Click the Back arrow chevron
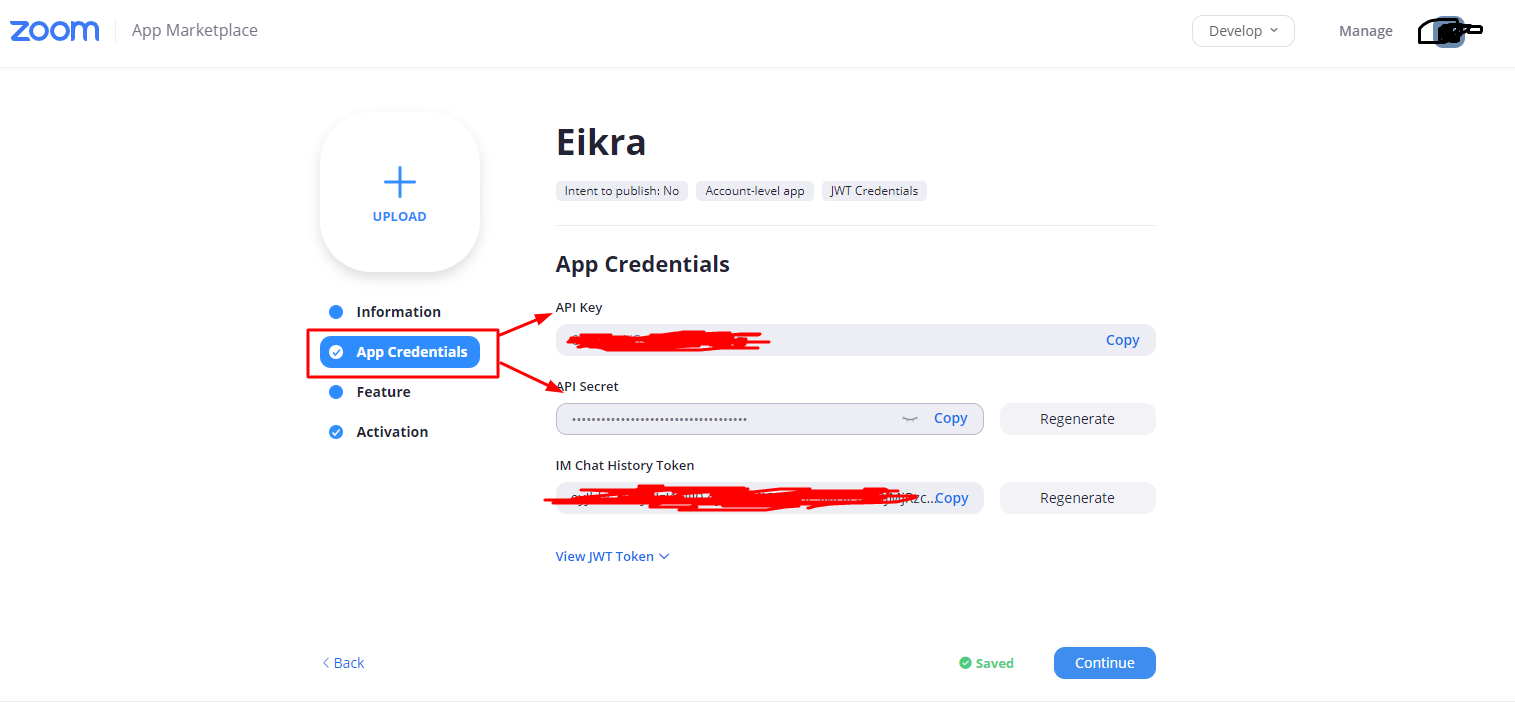The width and height of the screenshot is (1515, 721). [326, 663]
